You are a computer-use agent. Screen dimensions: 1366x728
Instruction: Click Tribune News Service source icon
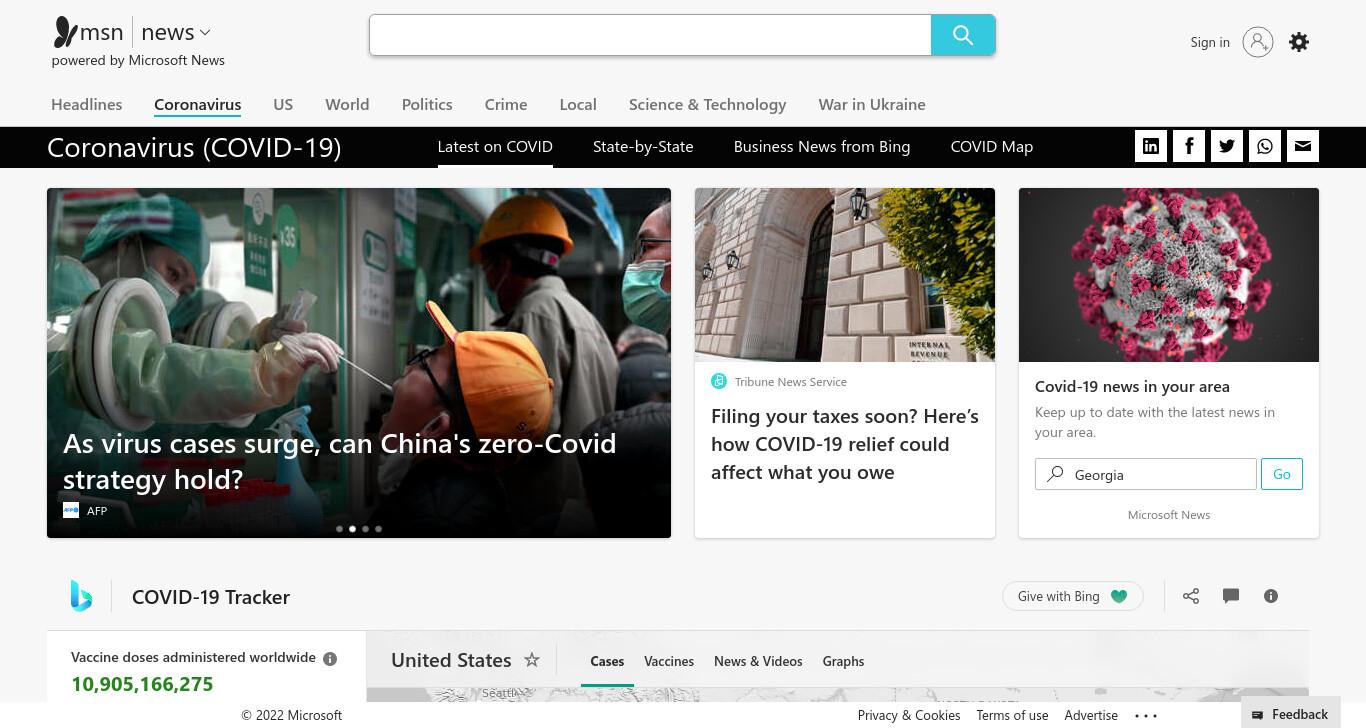coord(719,381)
